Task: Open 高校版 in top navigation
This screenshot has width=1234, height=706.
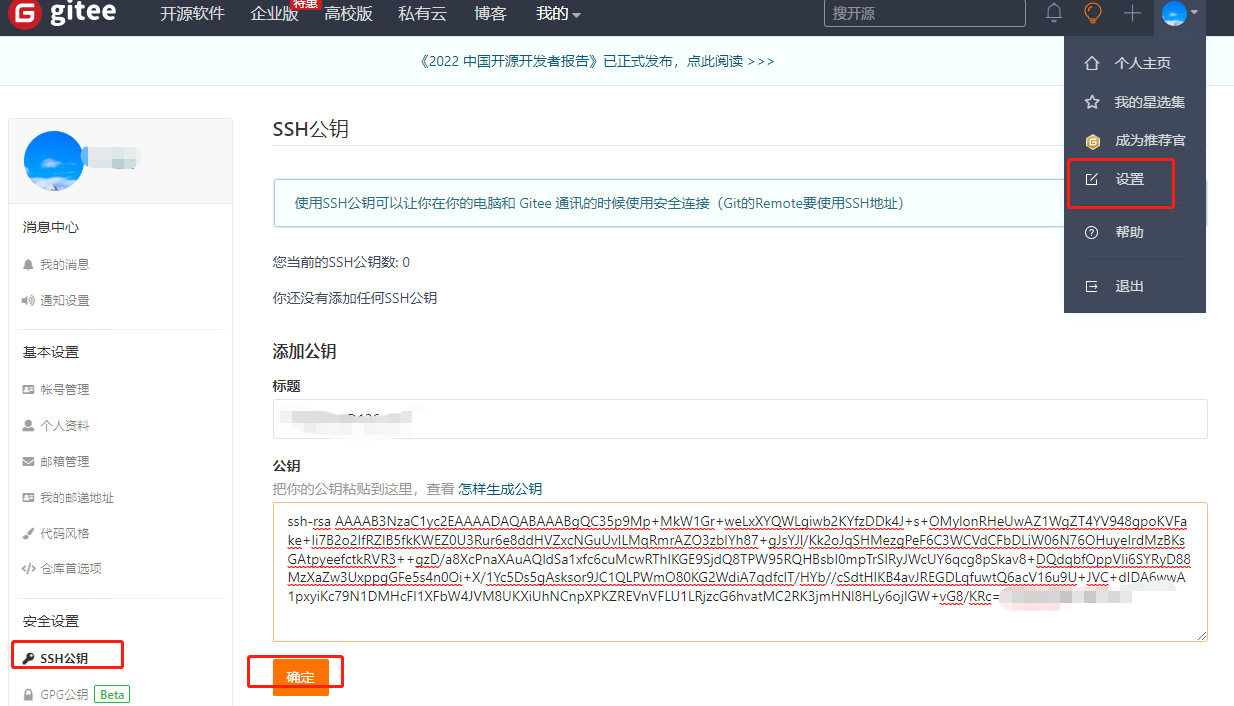Action: pos(348,14)
